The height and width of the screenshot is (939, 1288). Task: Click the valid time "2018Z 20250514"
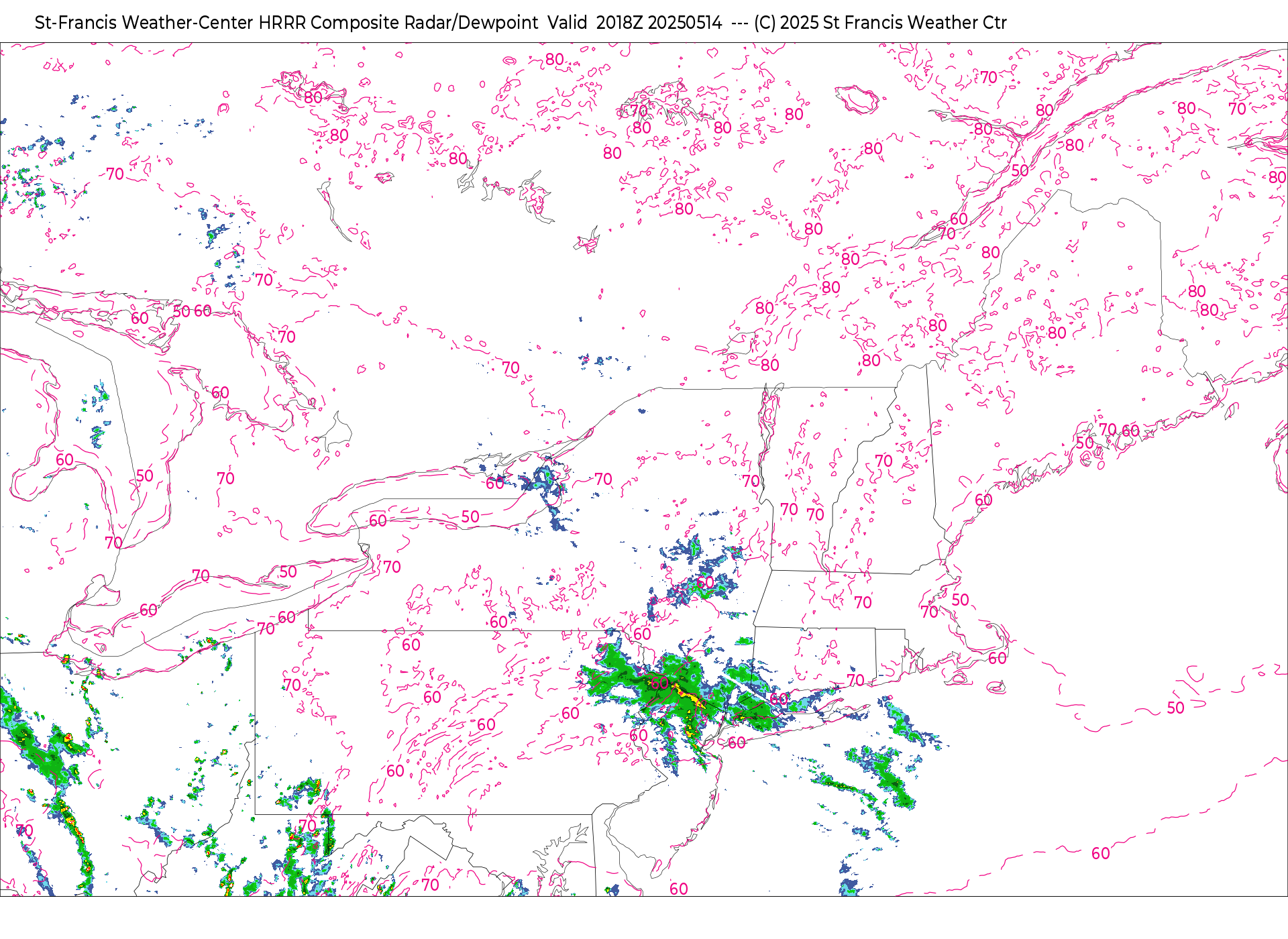tap(659, 23)
